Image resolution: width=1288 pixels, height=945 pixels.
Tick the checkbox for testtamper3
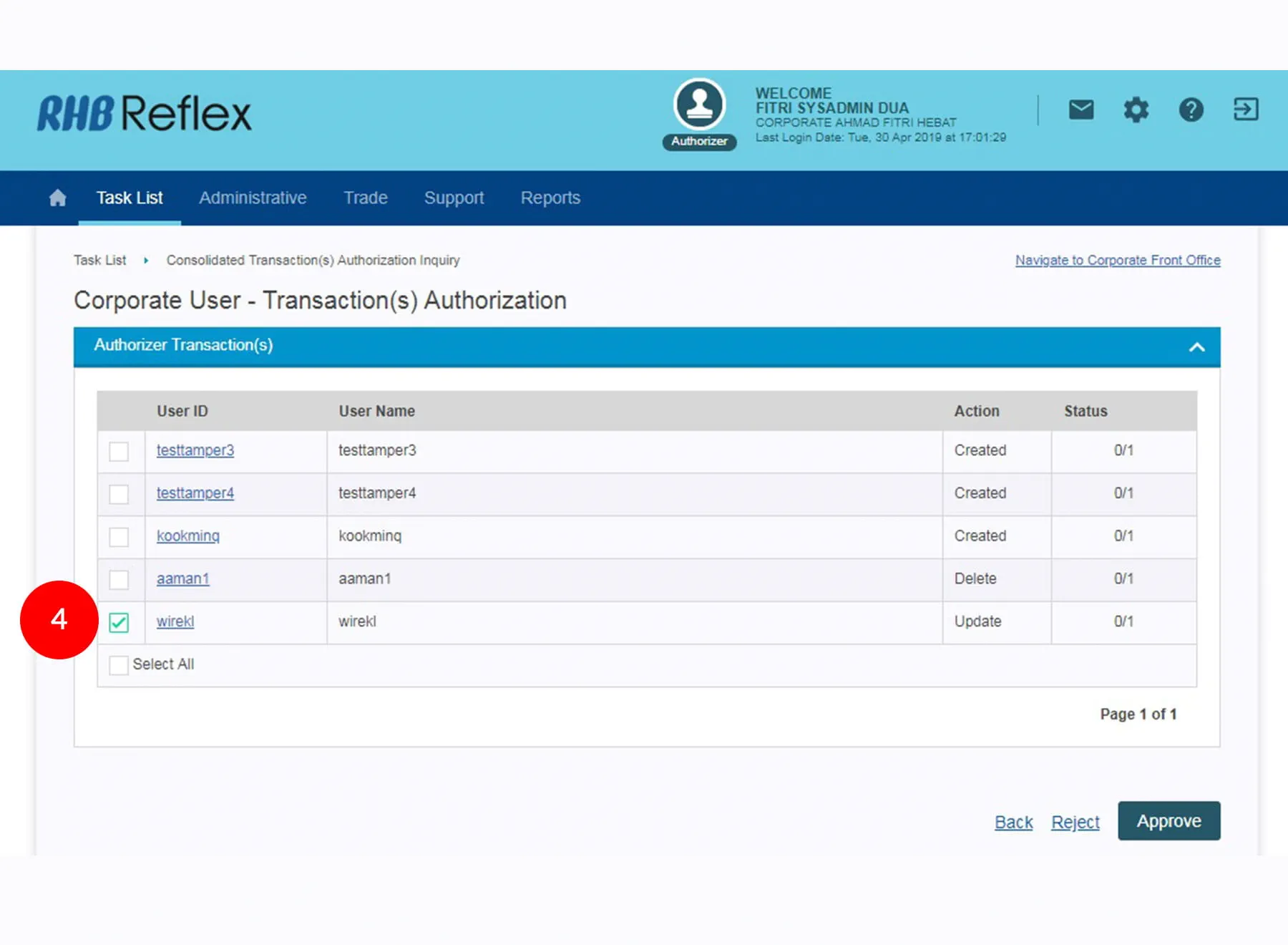coord(119,452)
